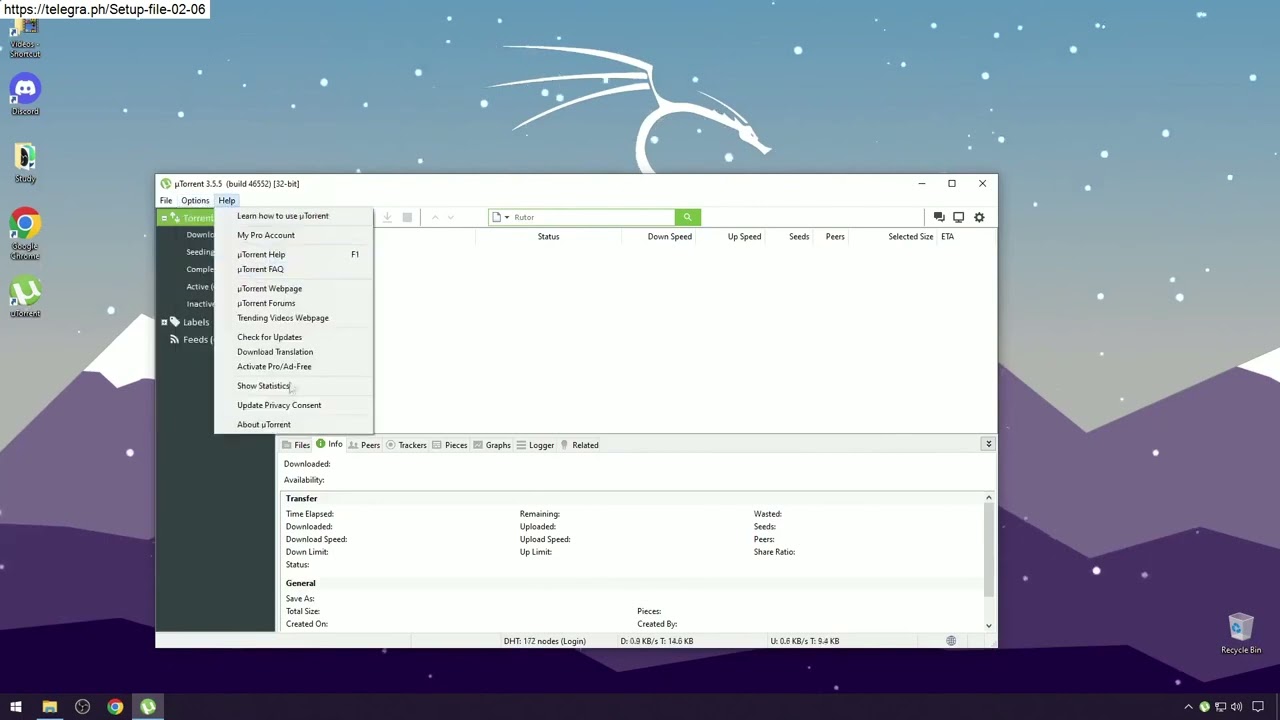1280x720 pixels.
Task: Click the stop square toolbar icon
Action: coord(407,217)
